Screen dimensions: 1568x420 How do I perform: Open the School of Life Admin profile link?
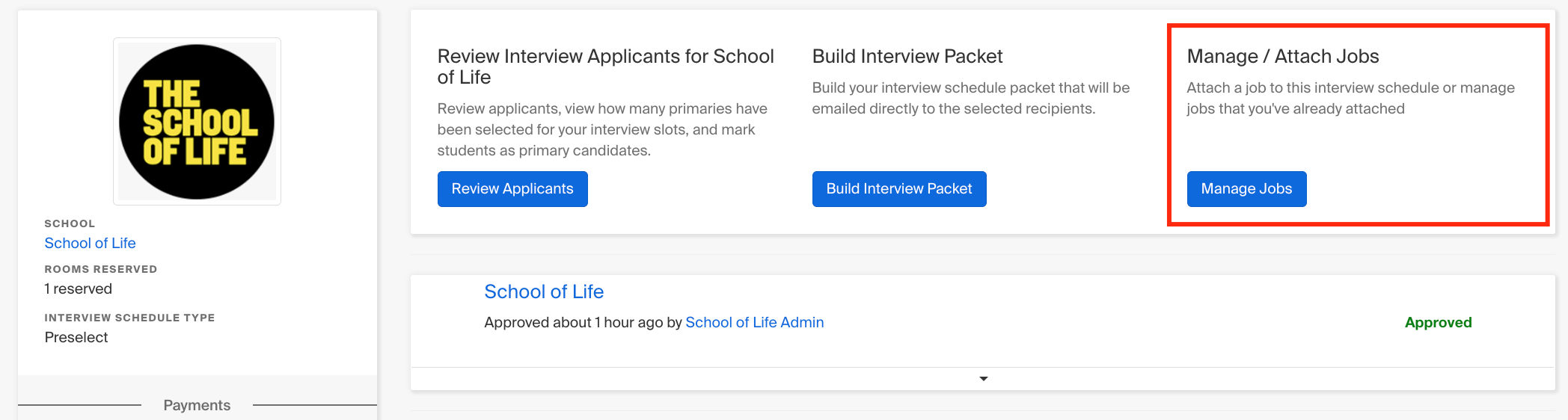(x=754, y=322)
